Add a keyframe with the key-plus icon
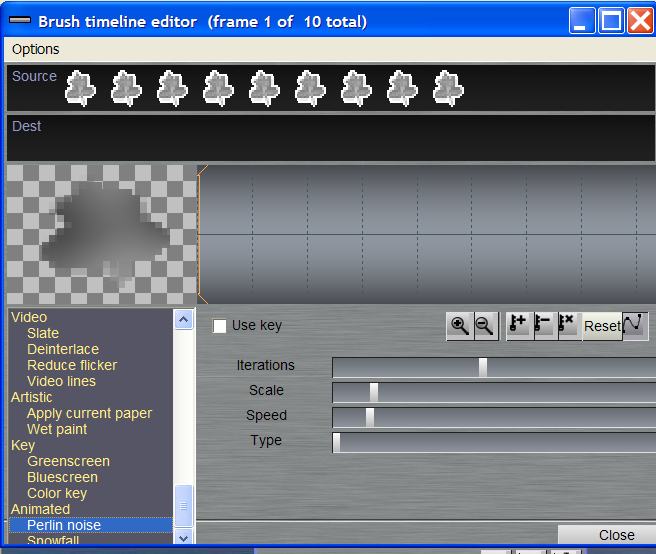This screenshot has height=554, width=656. point(518,325)
